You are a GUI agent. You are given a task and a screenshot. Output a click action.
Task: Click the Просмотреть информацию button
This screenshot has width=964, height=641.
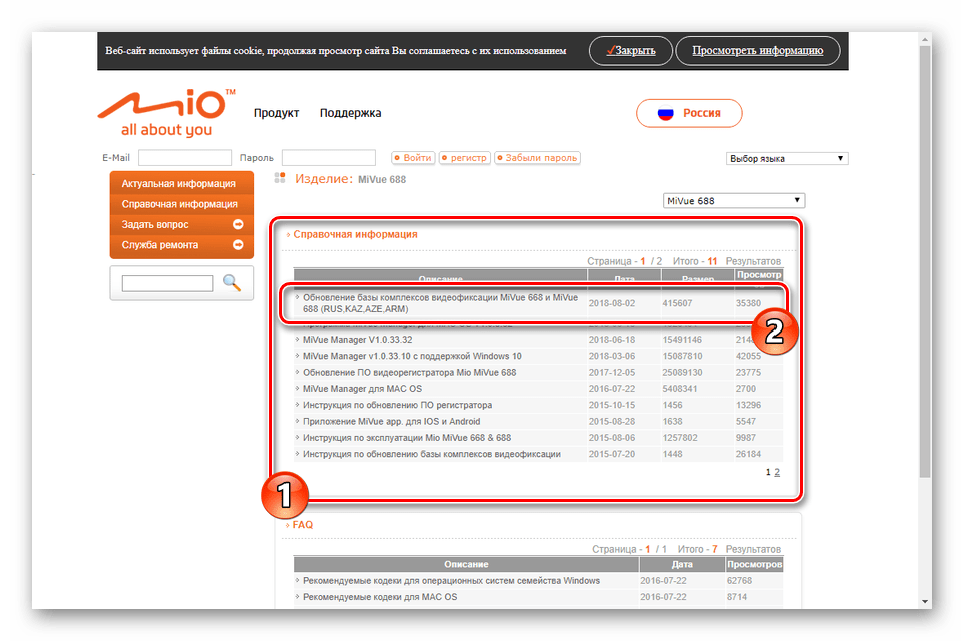(757, 50)
